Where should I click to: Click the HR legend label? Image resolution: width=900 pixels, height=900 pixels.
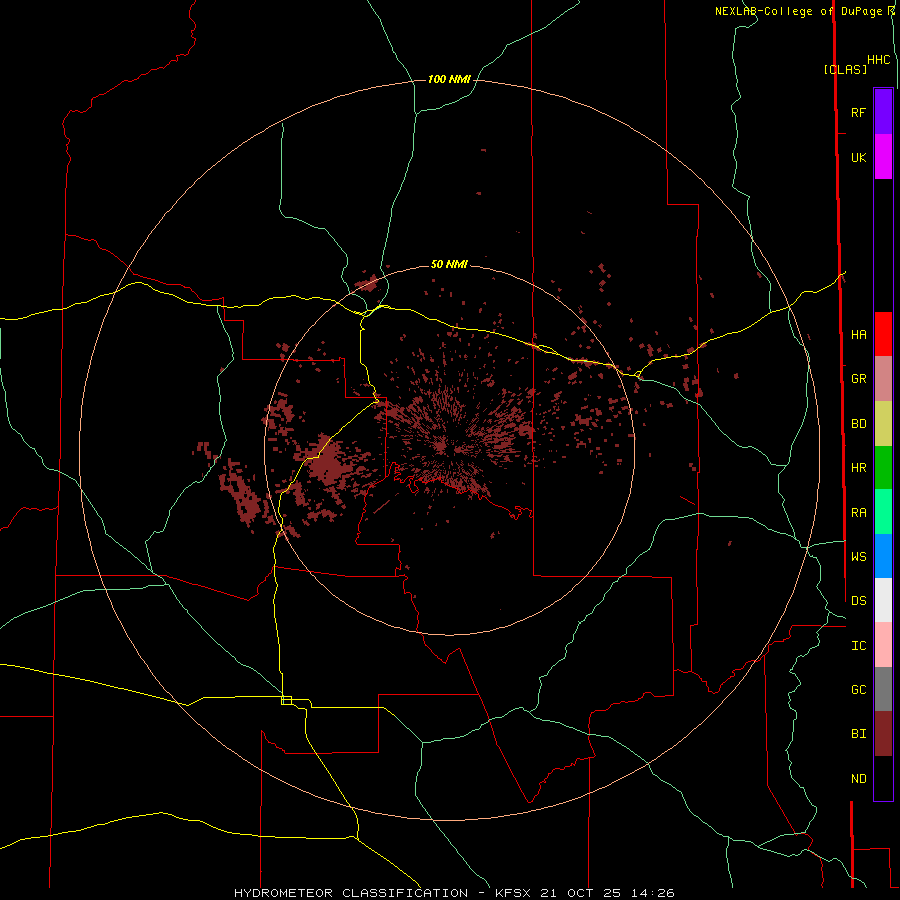858,468
